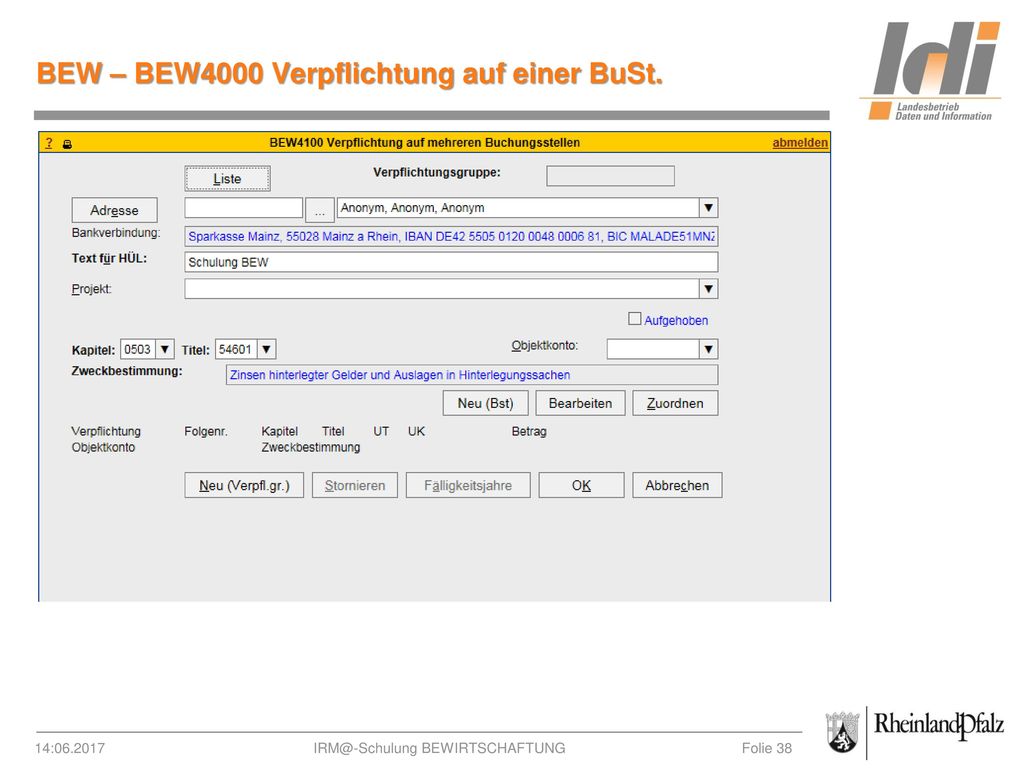Click the Zuordnen button

[x=675, y=403]
